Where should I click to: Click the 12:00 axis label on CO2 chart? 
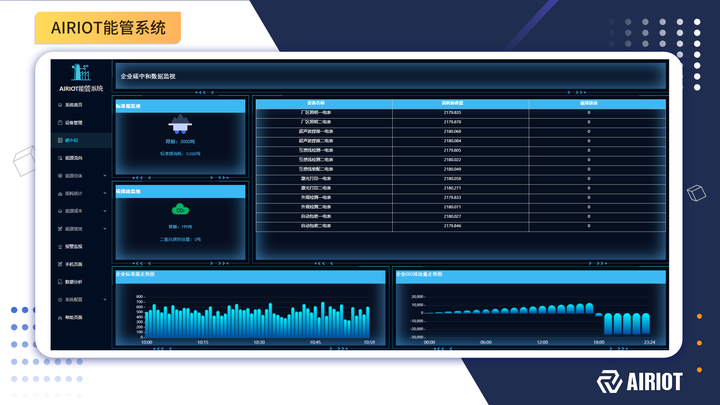(x=542, y=342)
